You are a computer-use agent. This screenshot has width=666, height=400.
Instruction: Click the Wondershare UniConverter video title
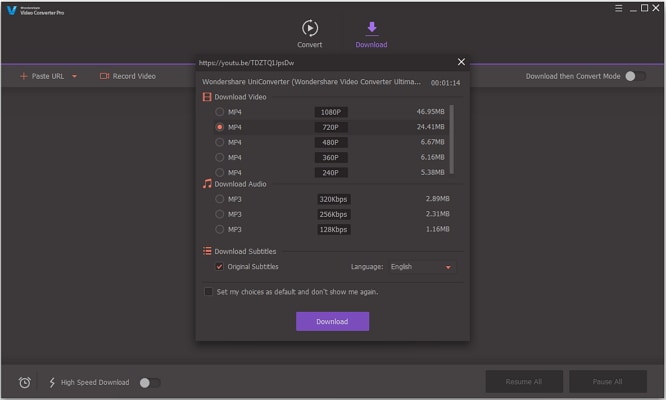point(311,82)
